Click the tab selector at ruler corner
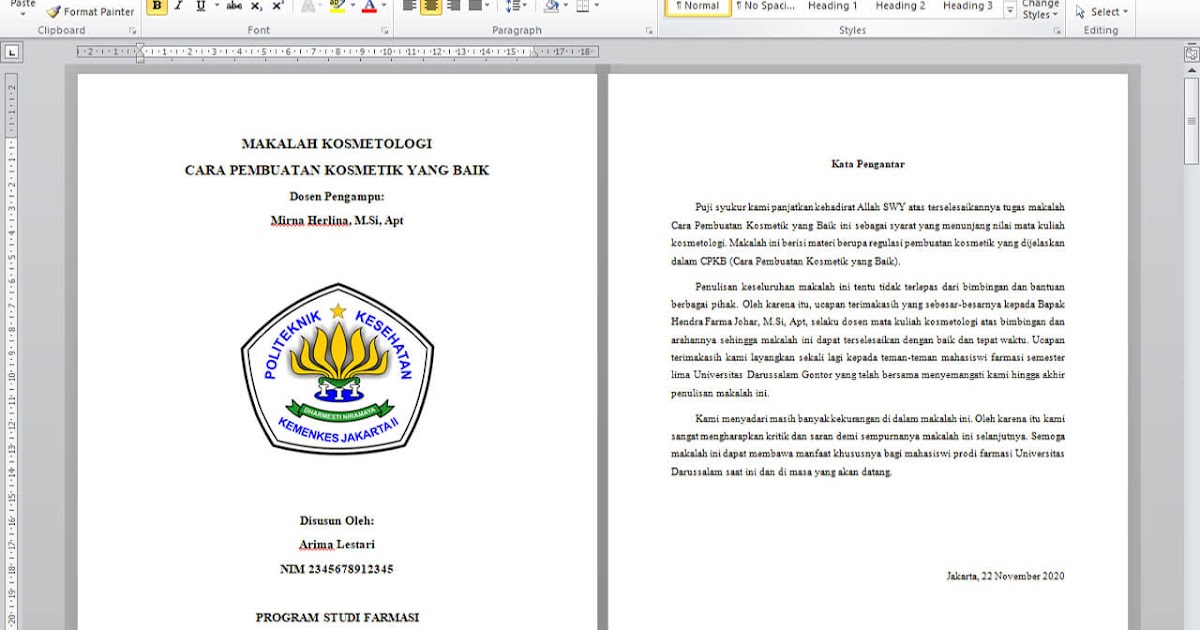 pos(11,52)
